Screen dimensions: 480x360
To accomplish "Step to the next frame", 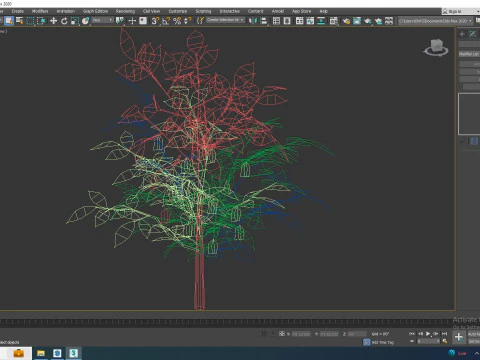I will coord(436,334).
